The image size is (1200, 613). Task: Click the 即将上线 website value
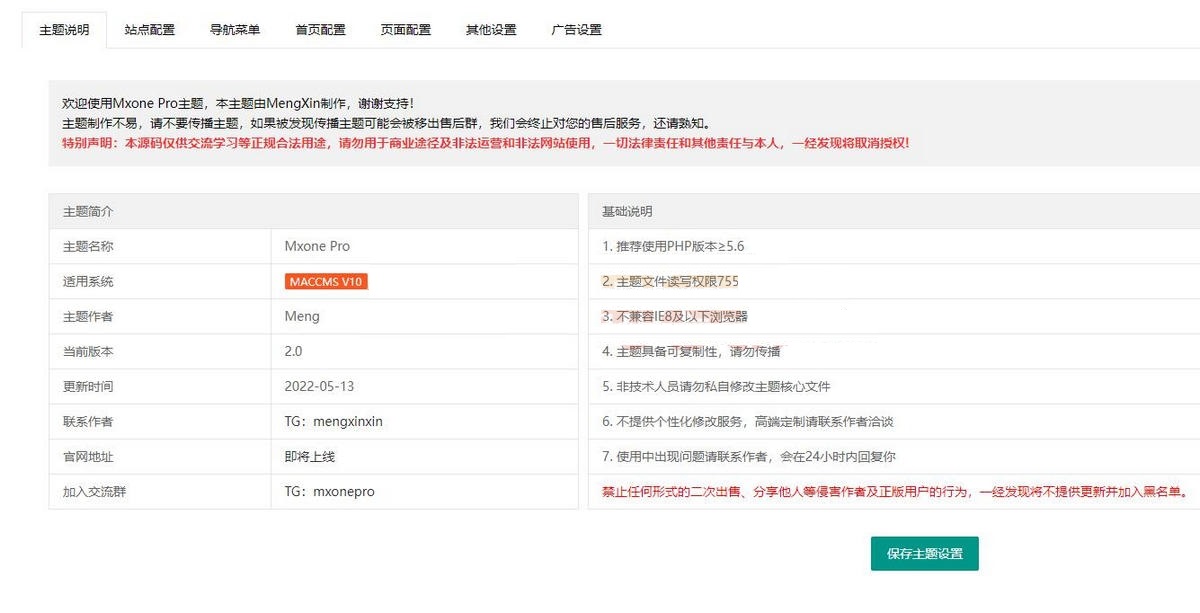tap(310, 456)
